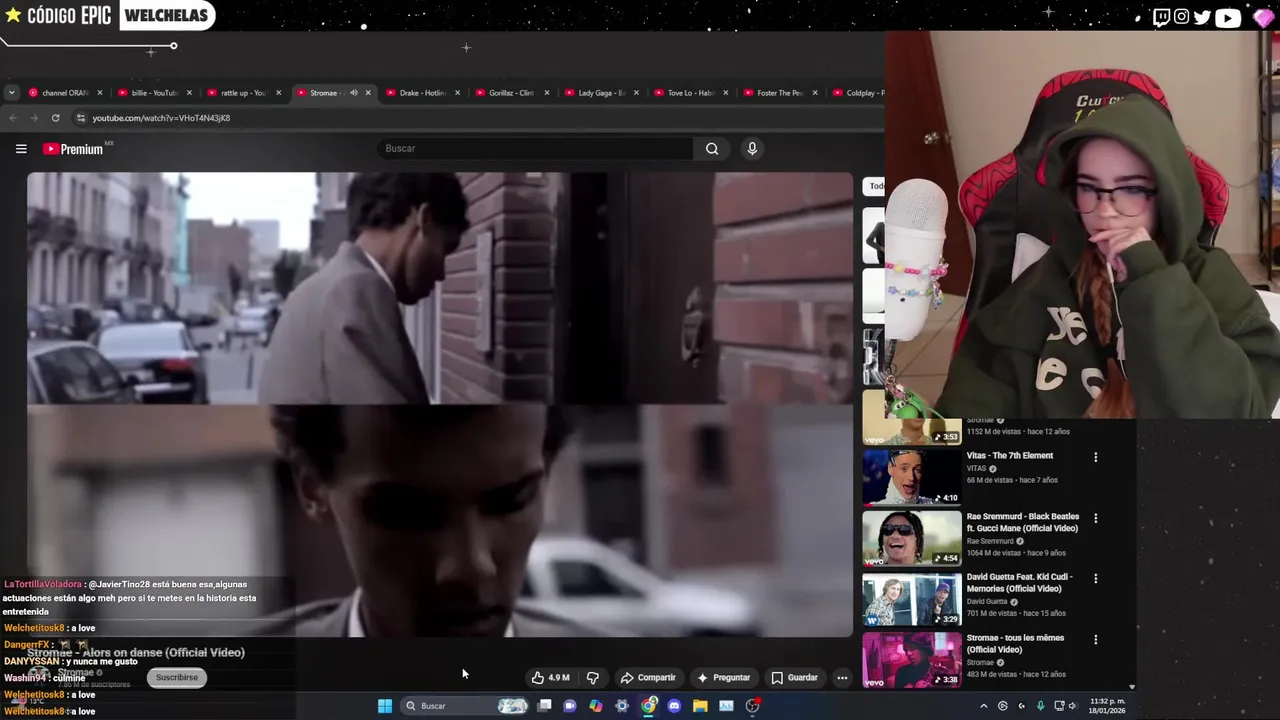Image resolution: width=1280 pixels, height=720 pixels.
Task: View site information icon in address bar
Action: point(81,118)
